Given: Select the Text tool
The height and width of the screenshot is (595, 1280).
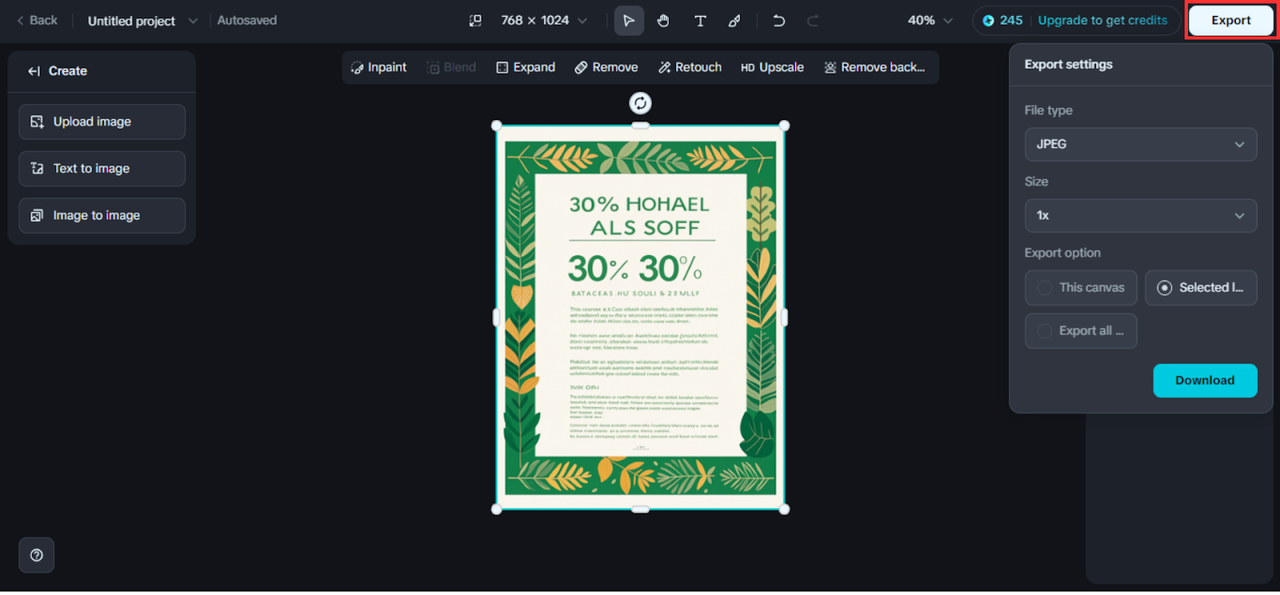Looking at the screenshot, I should pos(700,20).
